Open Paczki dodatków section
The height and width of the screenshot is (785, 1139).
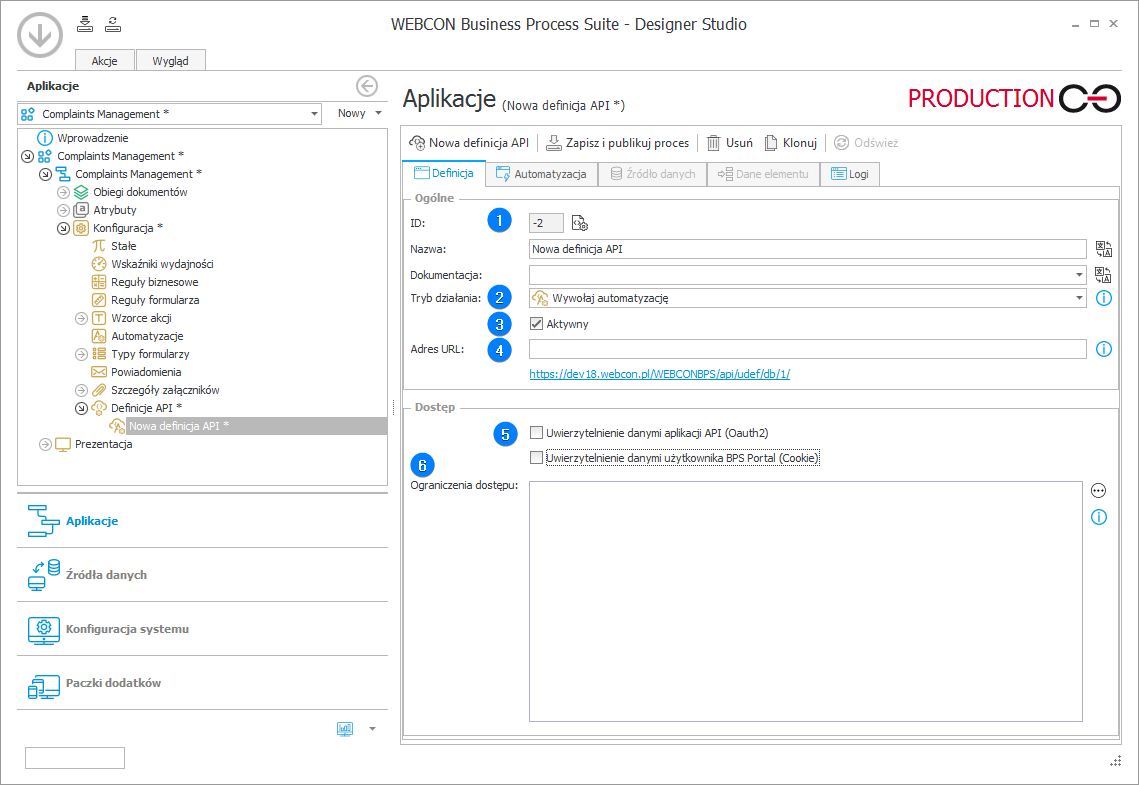(x=202, y=683)
